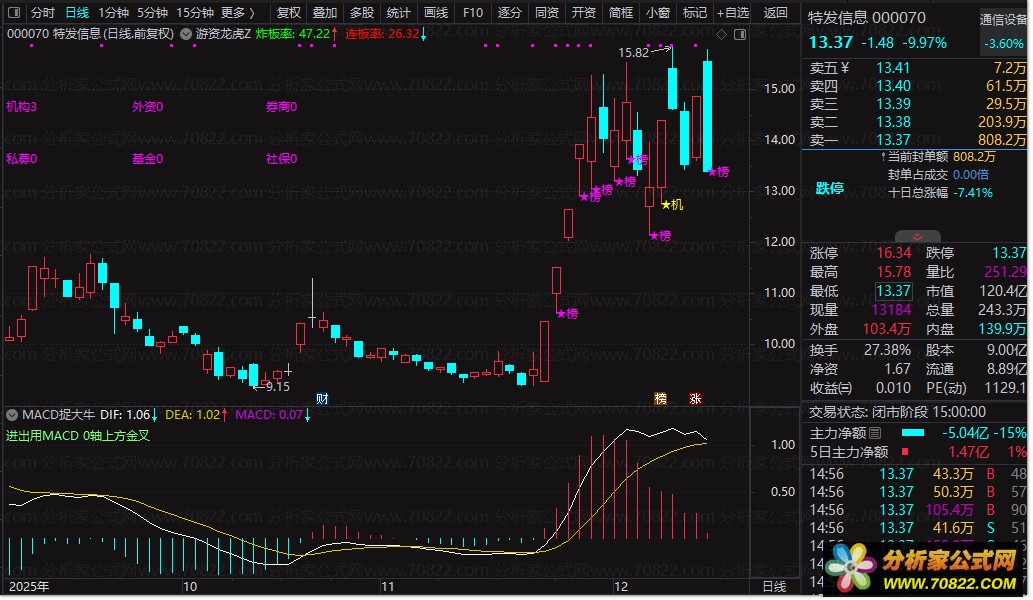Open the 复权 adjustment option
Image resolution: width=1033 pixels, height=600 pixels.
point(289,13)
